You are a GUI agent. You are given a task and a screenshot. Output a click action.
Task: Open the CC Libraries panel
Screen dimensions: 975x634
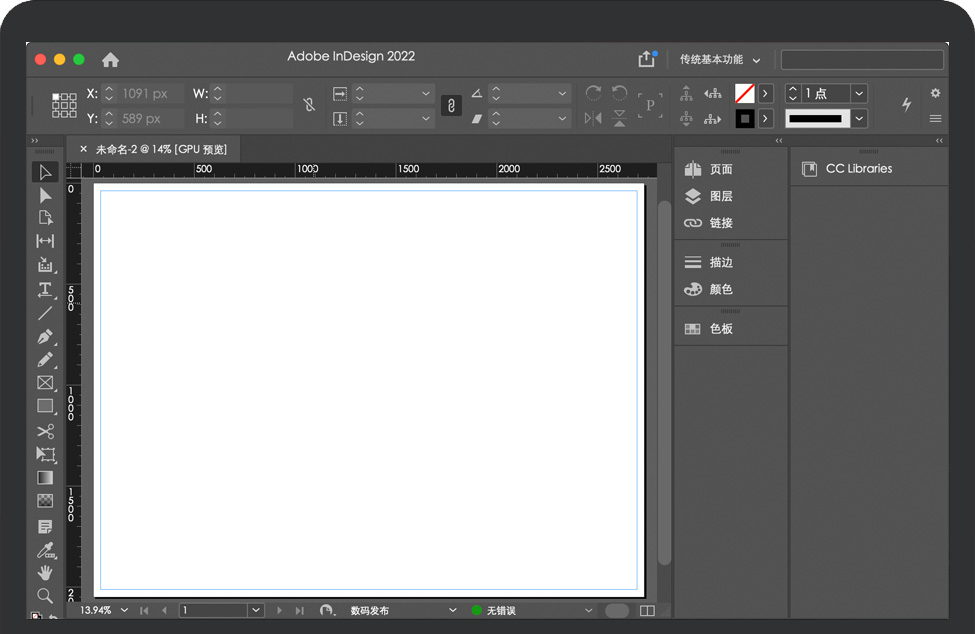click(x=858, y=169)
